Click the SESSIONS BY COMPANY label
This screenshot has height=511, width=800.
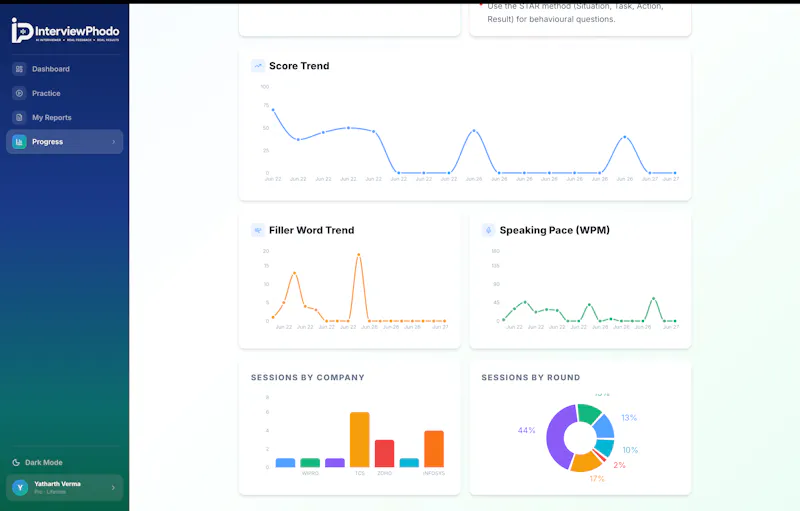(308, 377)
